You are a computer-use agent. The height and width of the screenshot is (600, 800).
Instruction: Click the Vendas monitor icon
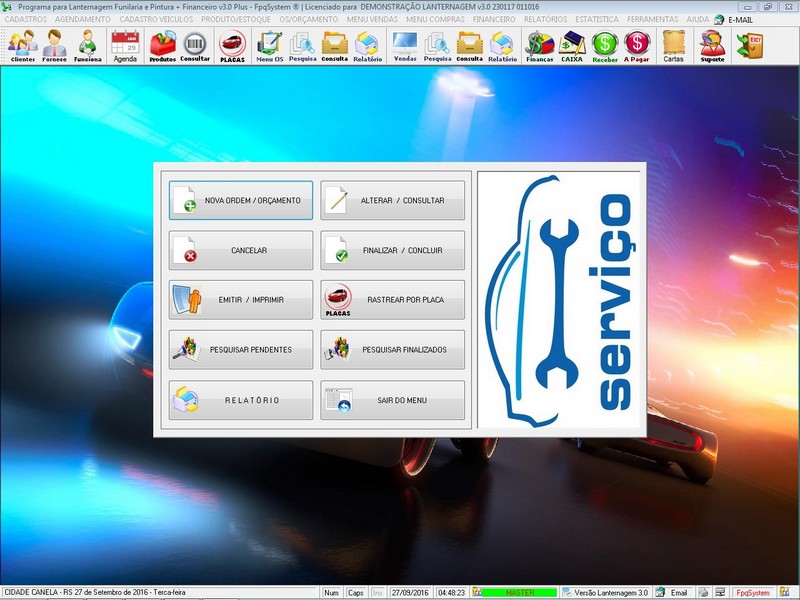point(405,46)
